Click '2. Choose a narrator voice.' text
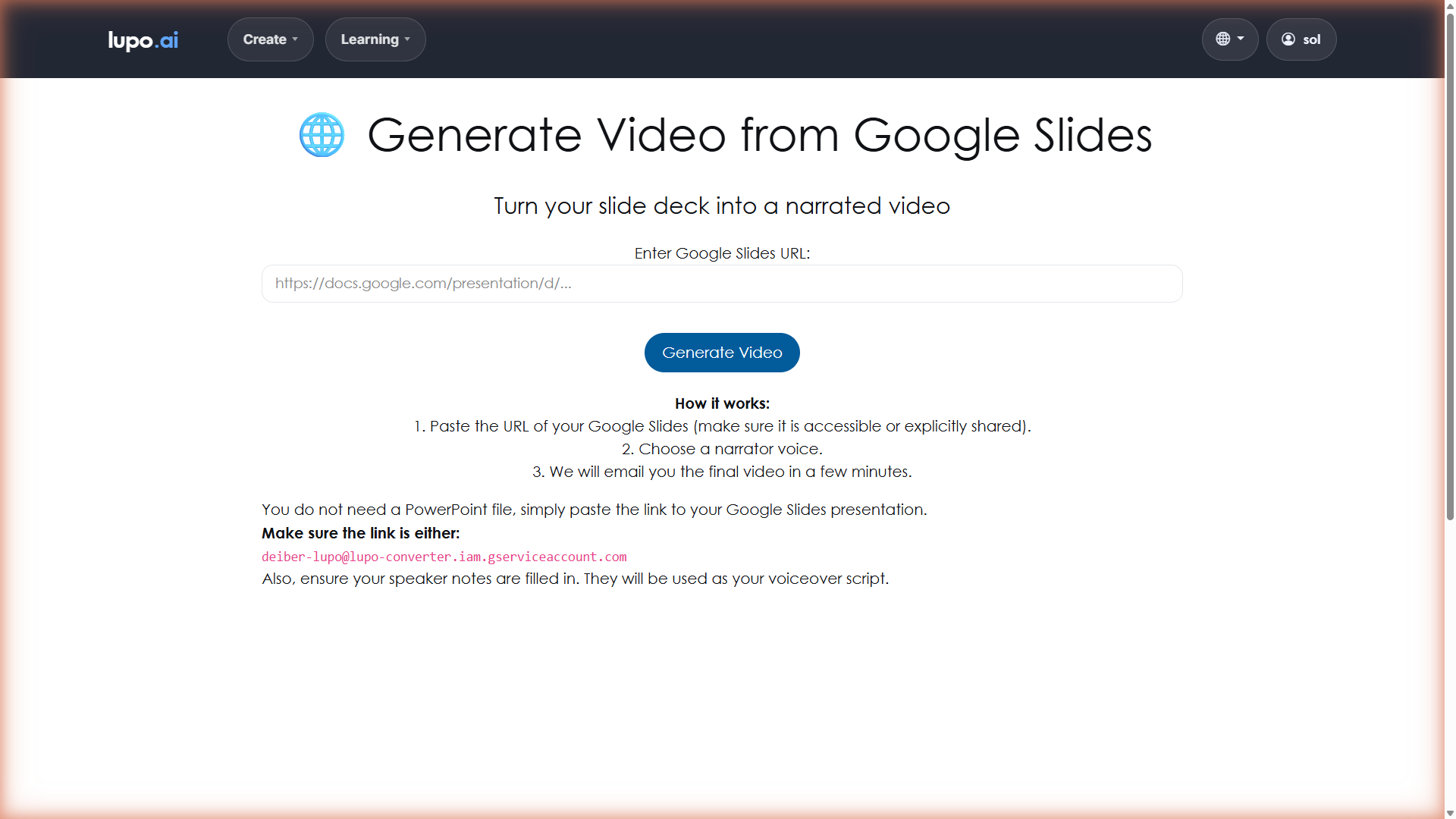 click(x=722, y=449)
